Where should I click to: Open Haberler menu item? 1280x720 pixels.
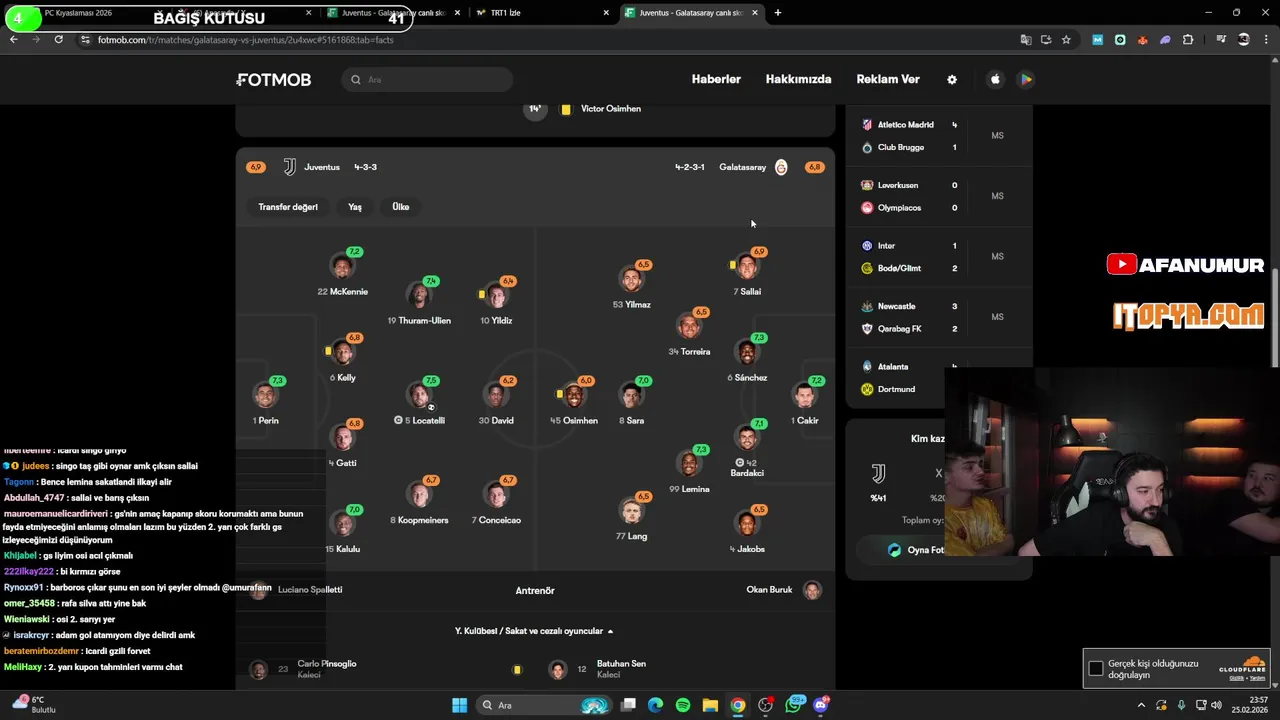tap(716, 80)
